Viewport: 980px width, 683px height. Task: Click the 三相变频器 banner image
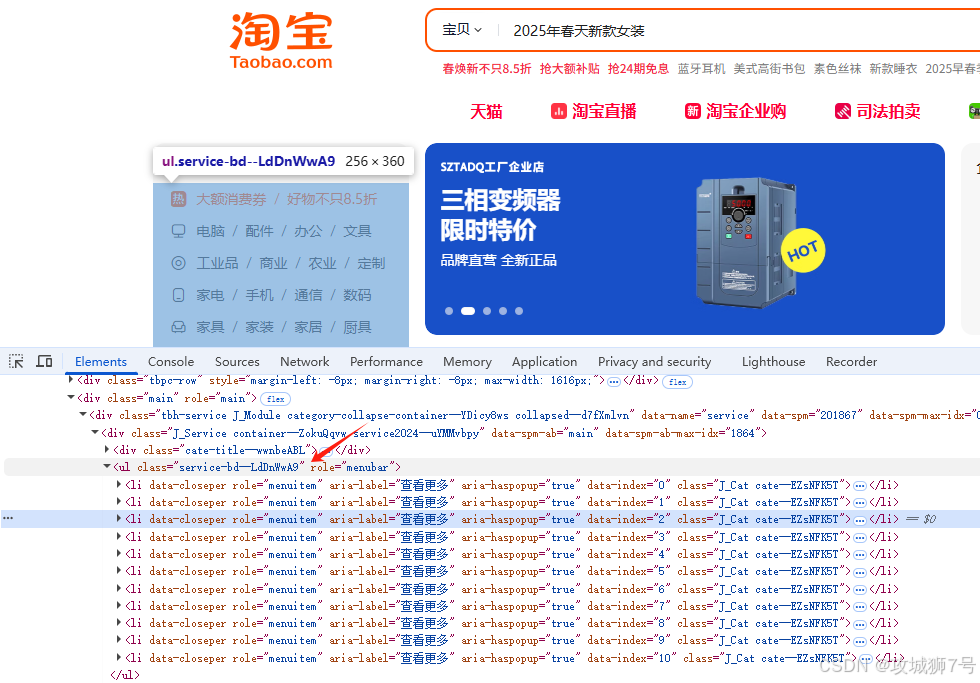(x=684, y=239)
